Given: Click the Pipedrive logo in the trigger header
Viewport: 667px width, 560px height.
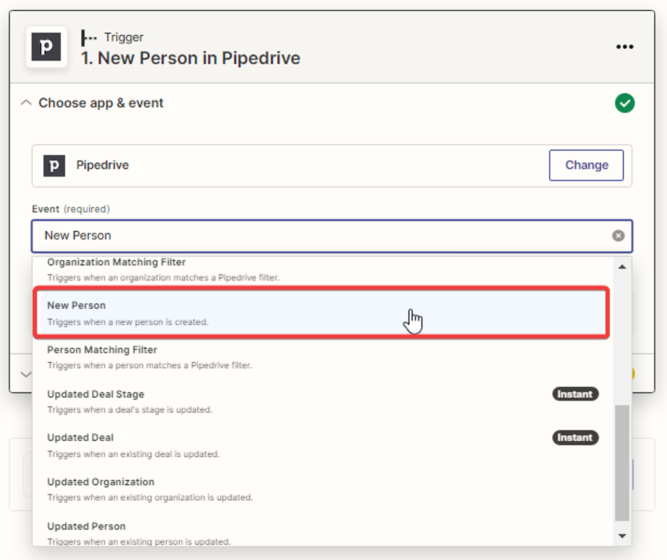Looking at the screenshot, I should [46, 48].
